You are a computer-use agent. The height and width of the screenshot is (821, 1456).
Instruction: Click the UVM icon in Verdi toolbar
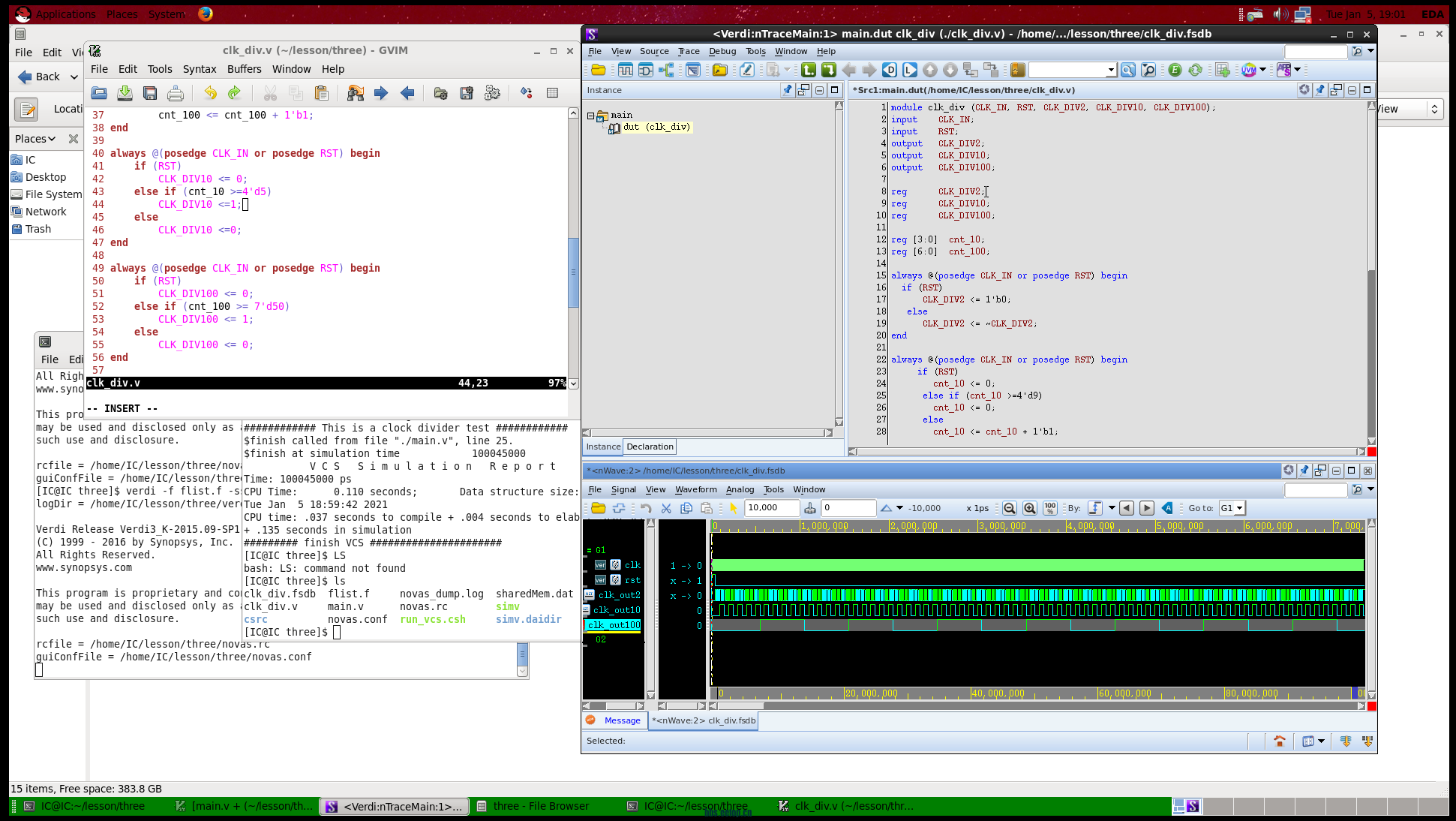1248,70
